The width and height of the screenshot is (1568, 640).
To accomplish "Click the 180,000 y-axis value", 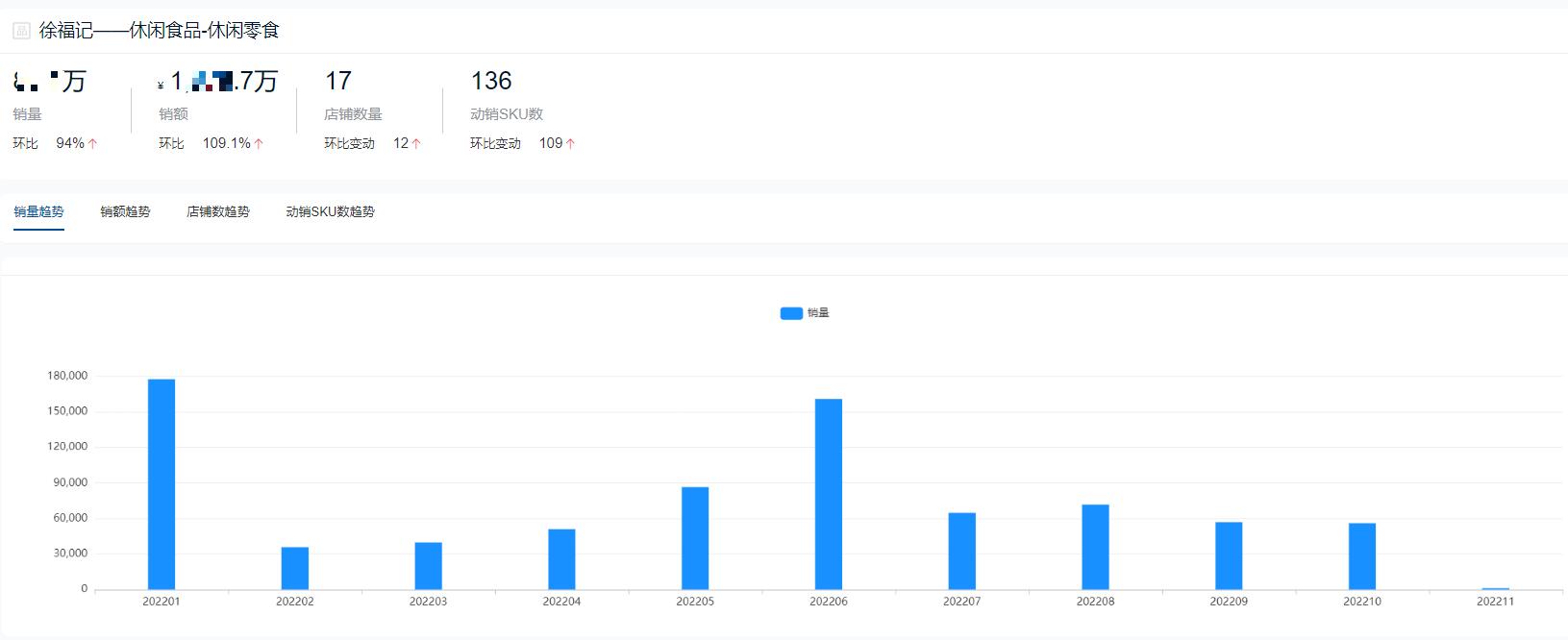I will tap(67, 376).
